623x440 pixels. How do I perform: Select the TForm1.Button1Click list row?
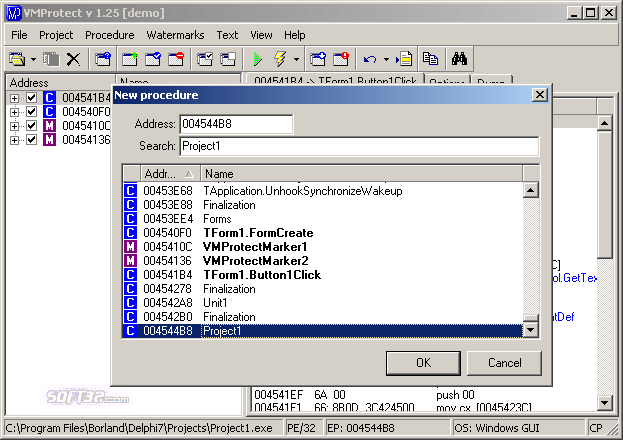[x=323, y=275]
